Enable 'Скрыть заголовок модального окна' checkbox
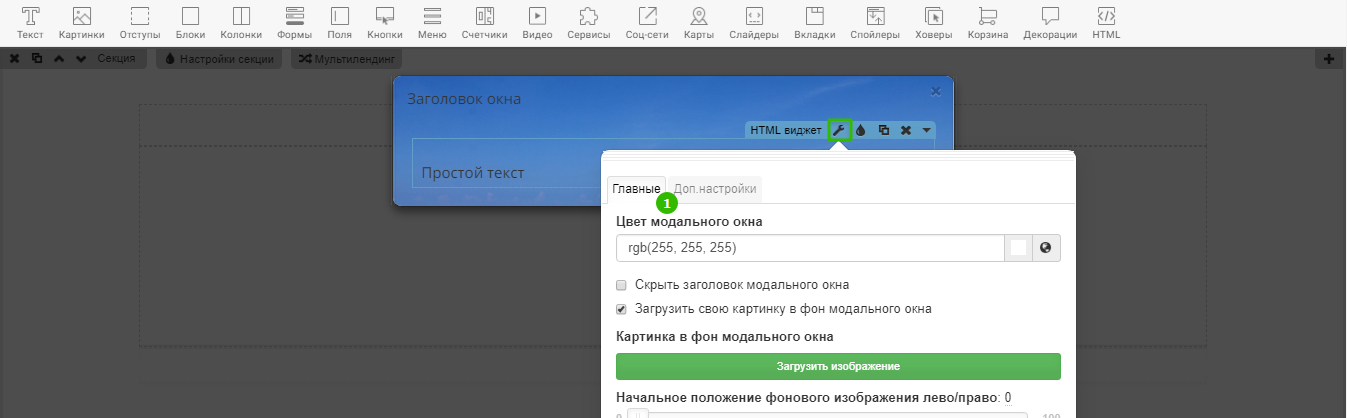Screen dimensions: 1347x418 [x=621, y=285]
